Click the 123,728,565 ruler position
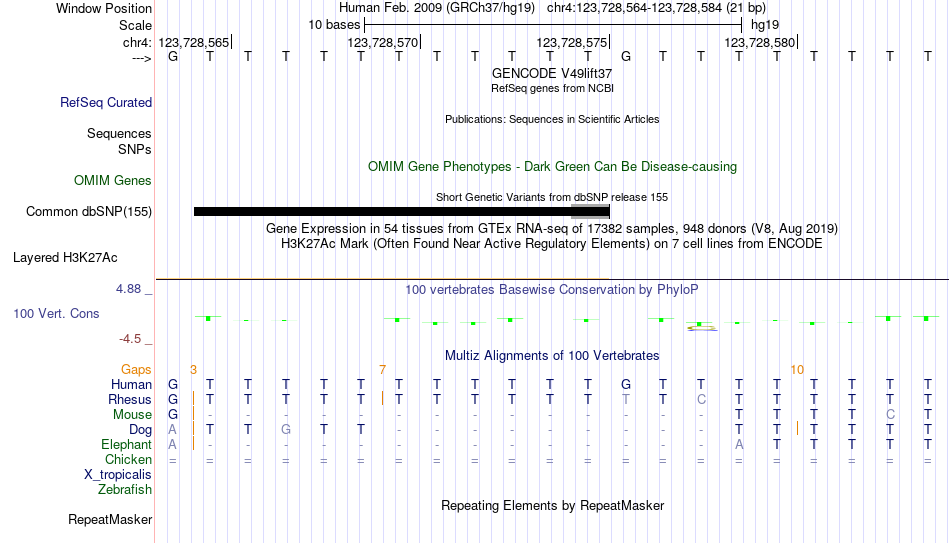The image size is (950, 543). coord(194,42)
